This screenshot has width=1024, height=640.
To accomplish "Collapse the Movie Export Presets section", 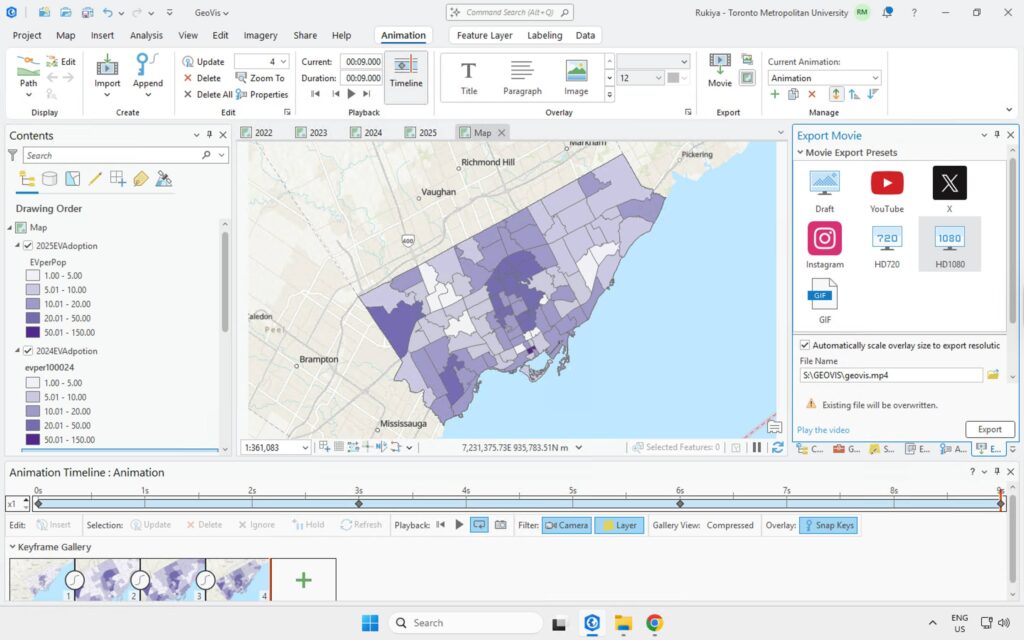I will click(800, 153).
